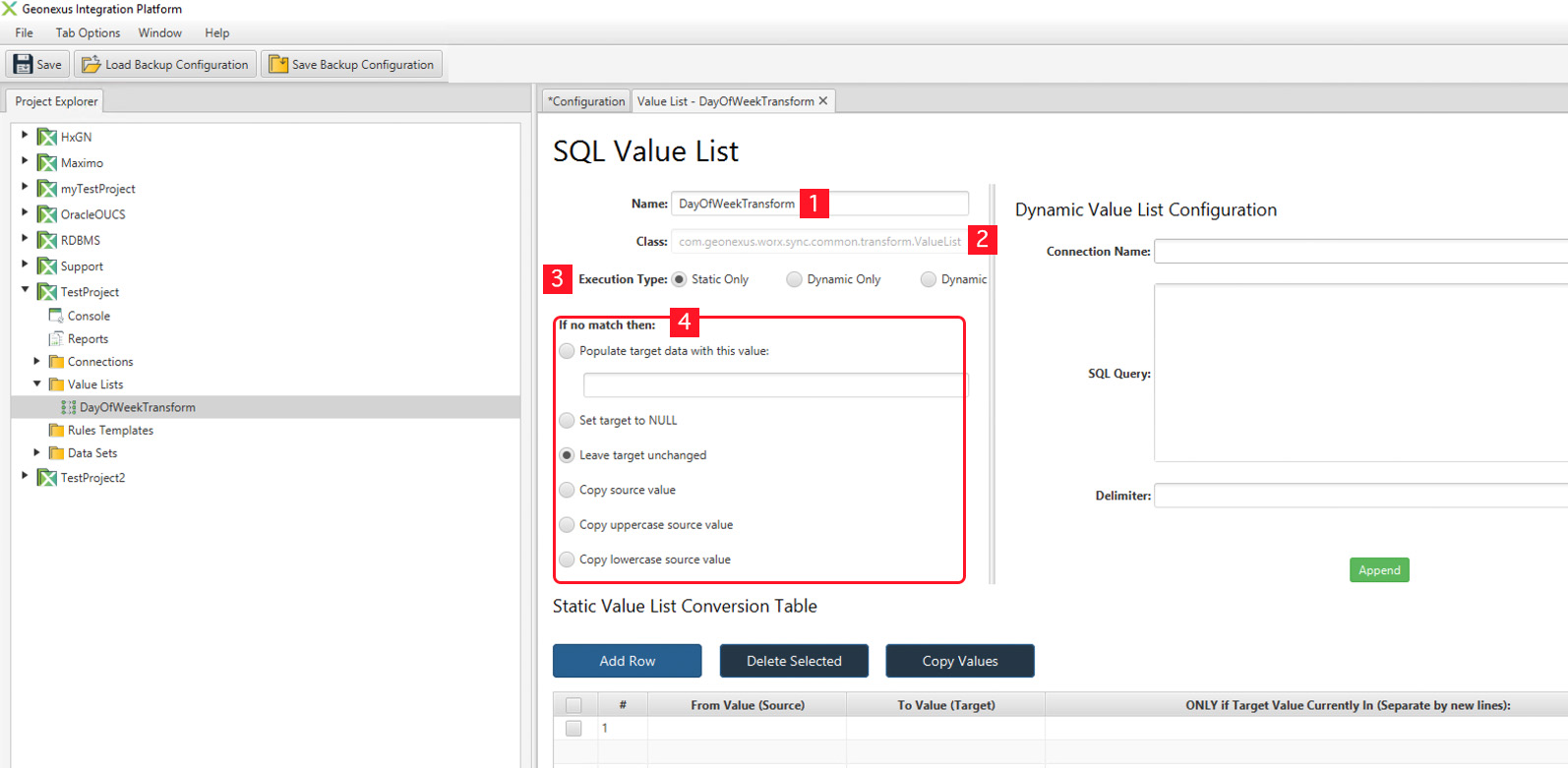
Task: Click the floppy disk Save icon
Action: (23, 65)
